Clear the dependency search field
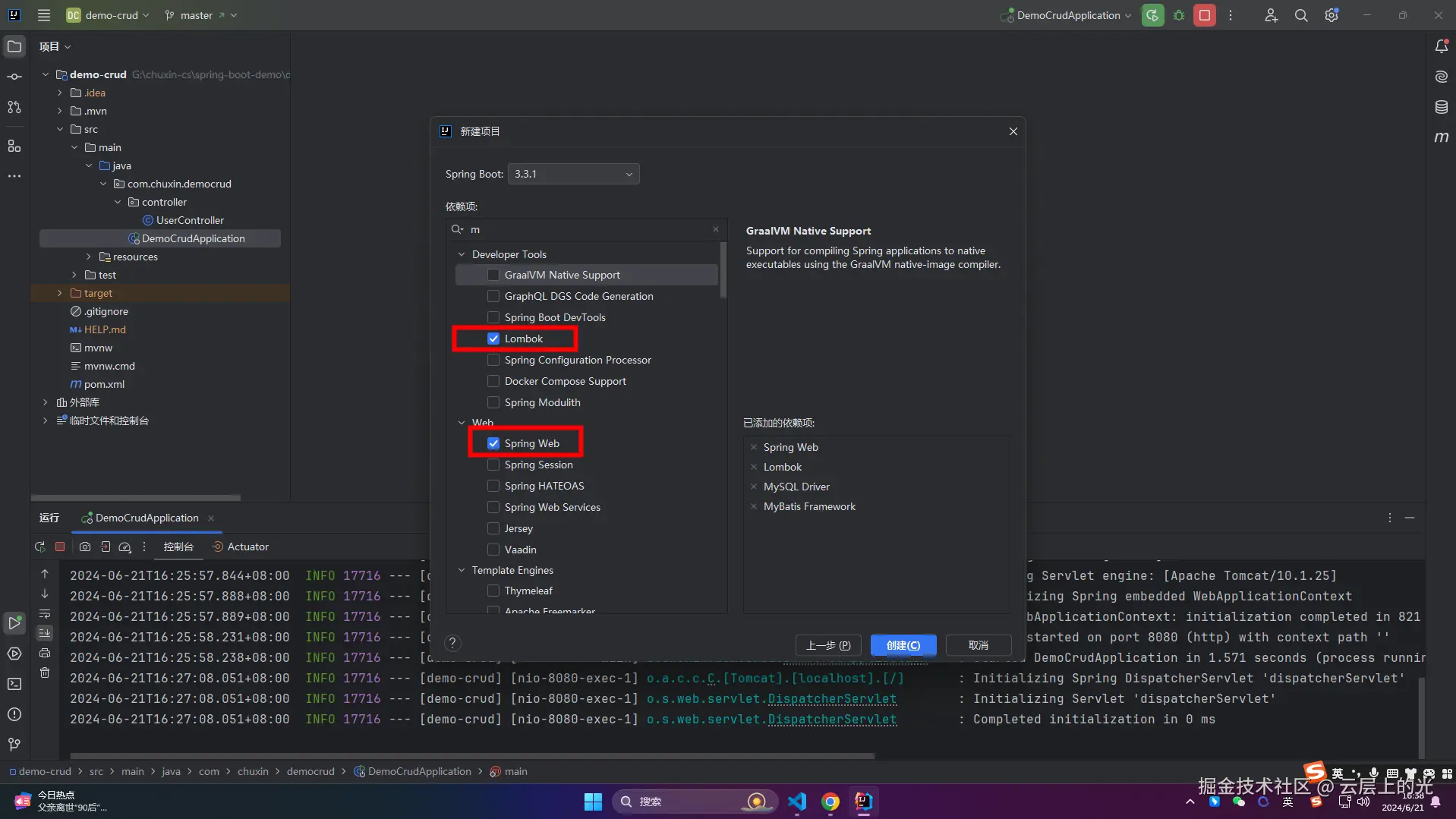 pyautogui.click(x=716, y=229)
